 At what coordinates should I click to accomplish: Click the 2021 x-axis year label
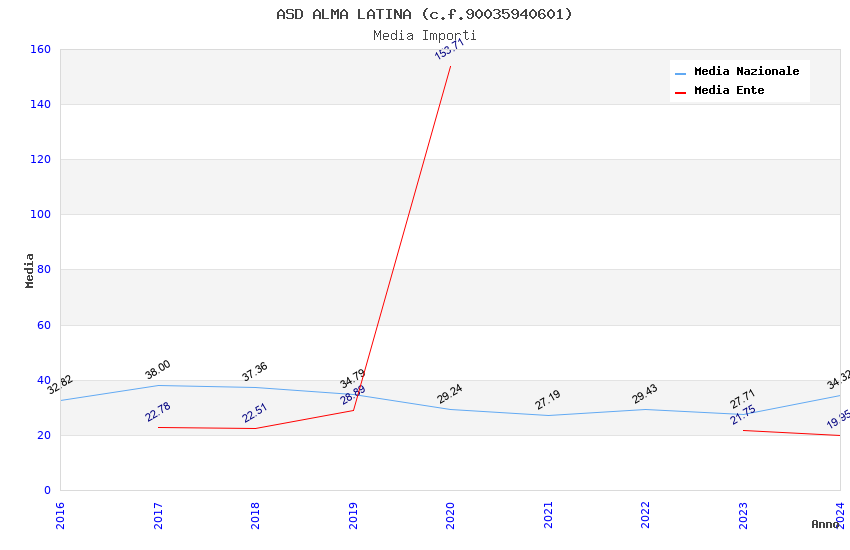point(548,515)
